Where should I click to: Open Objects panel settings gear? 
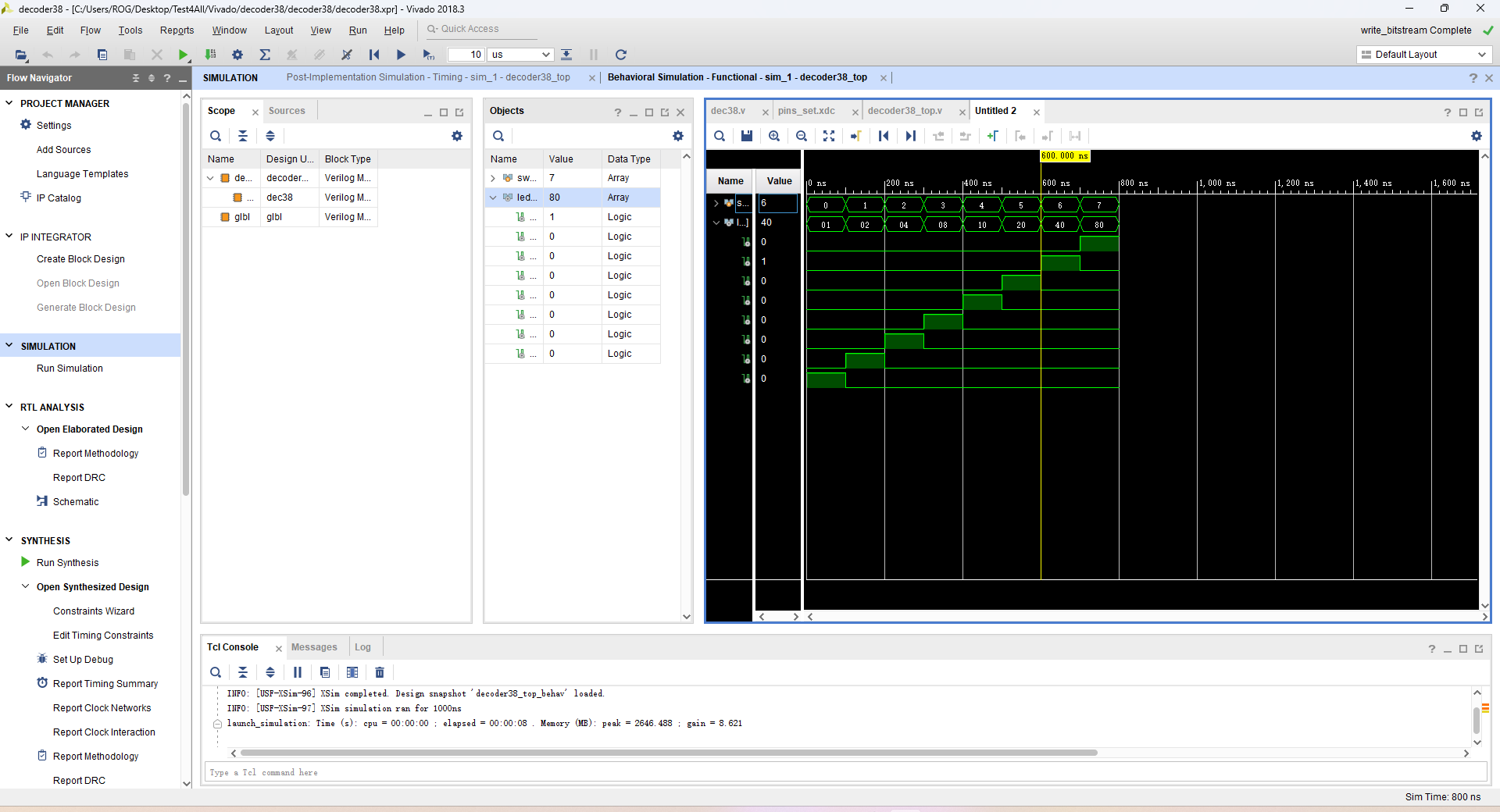678,136
